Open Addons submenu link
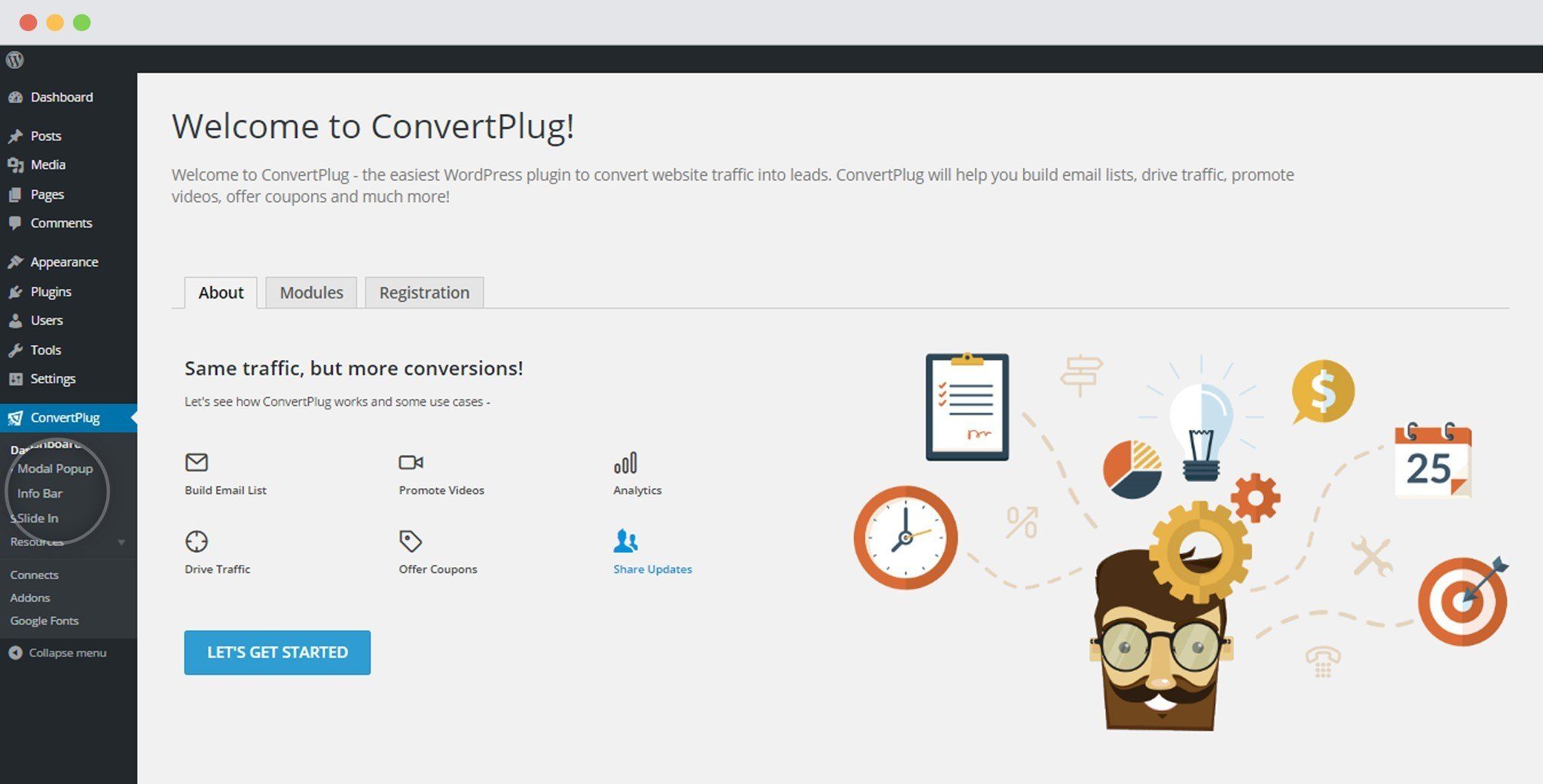This screenshot has height=784, width=1543. [x=30, y=598]
